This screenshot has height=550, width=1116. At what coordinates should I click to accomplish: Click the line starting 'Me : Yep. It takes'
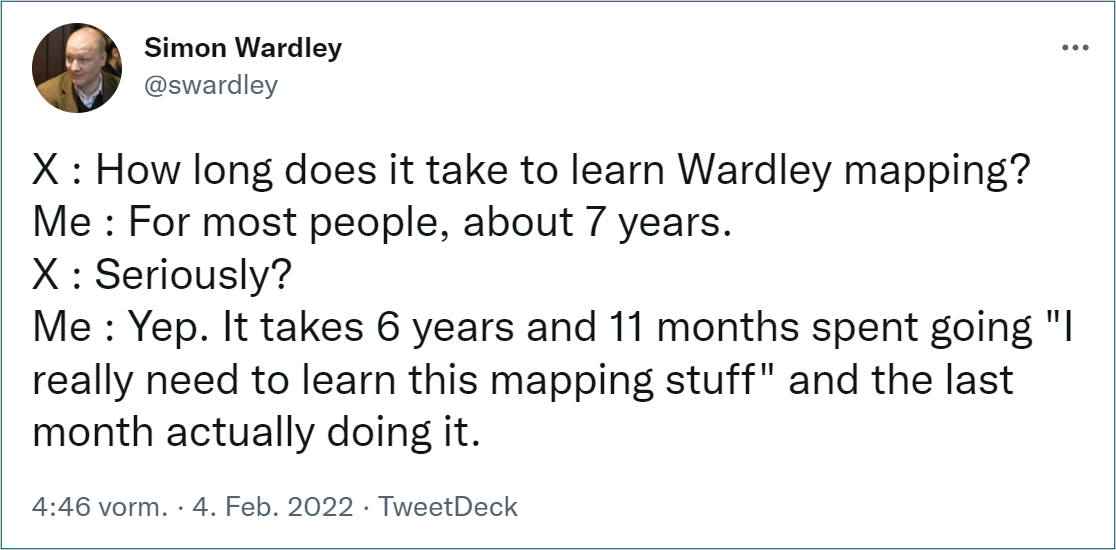click(x=552, y=328)
